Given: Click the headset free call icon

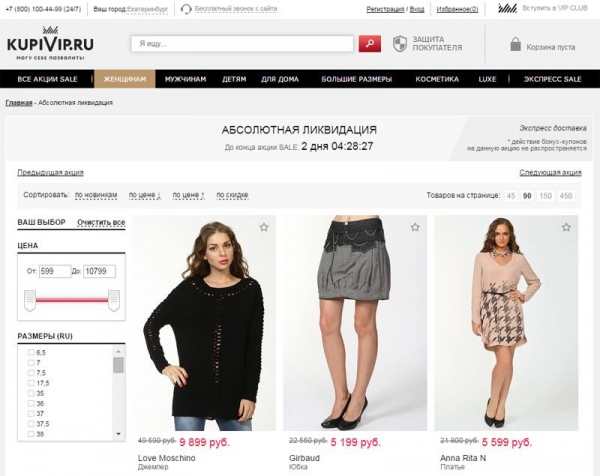Looking at the screenshot, I should 186,9.
